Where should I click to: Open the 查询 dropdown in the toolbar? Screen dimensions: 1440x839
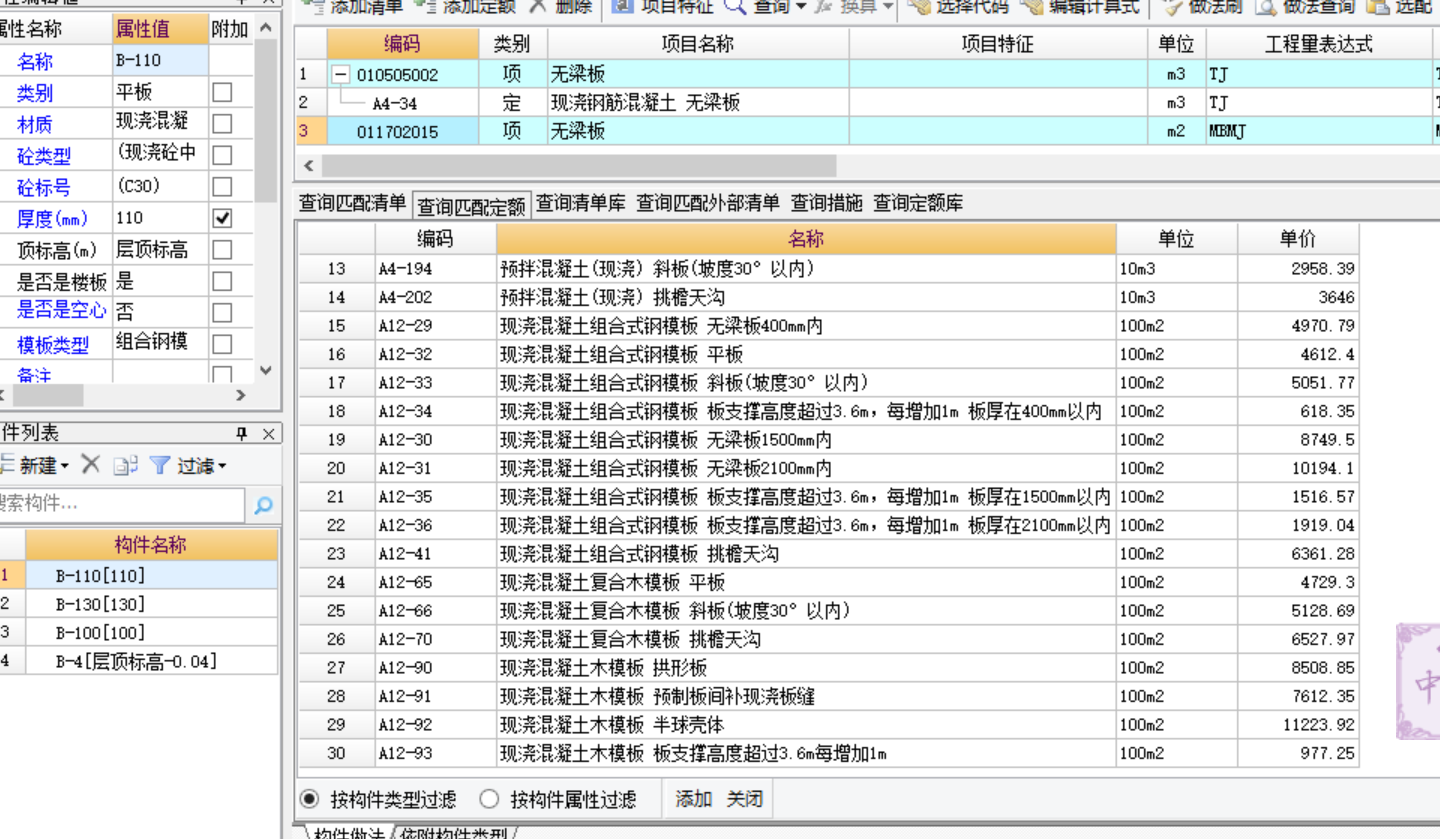(x=765, y=7)
